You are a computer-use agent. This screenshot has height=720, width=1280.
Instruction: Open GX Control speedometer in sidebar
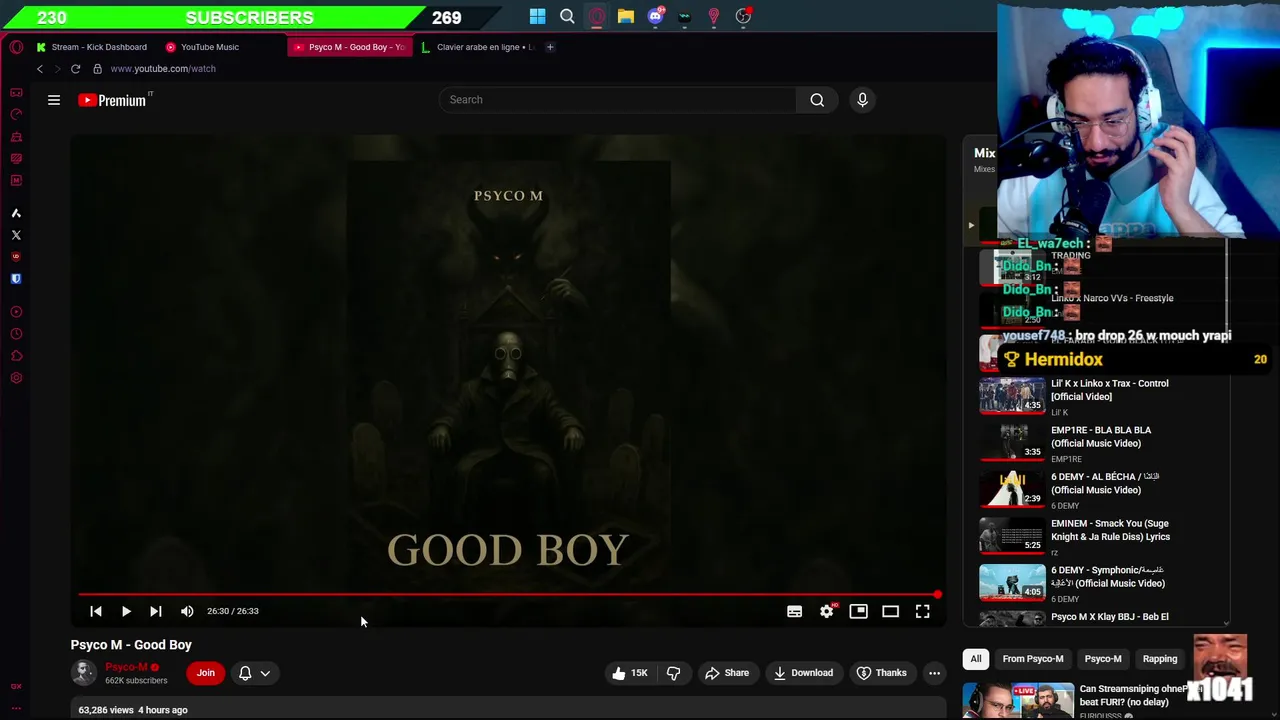coord(16,114)
